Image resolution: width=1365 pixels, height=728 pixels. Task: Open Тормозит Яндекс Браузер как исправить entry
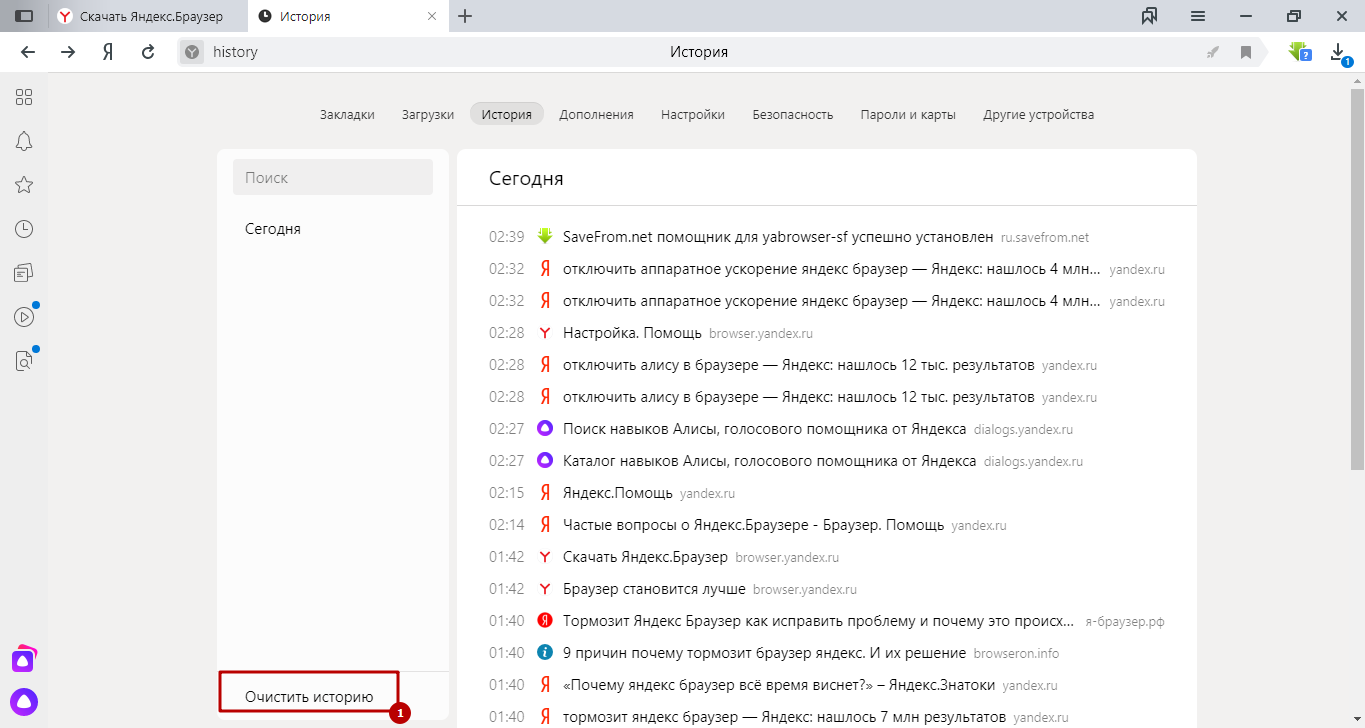pos(820,621)
